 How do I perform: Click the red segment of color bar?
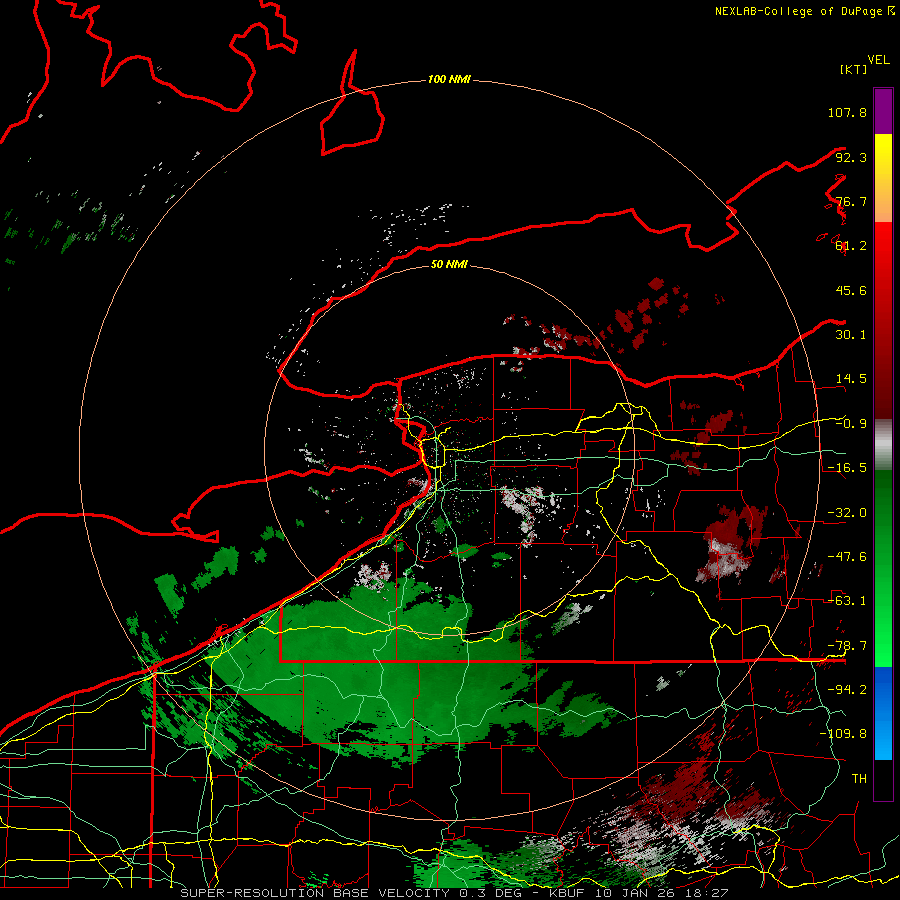click(x=883, y=320)
